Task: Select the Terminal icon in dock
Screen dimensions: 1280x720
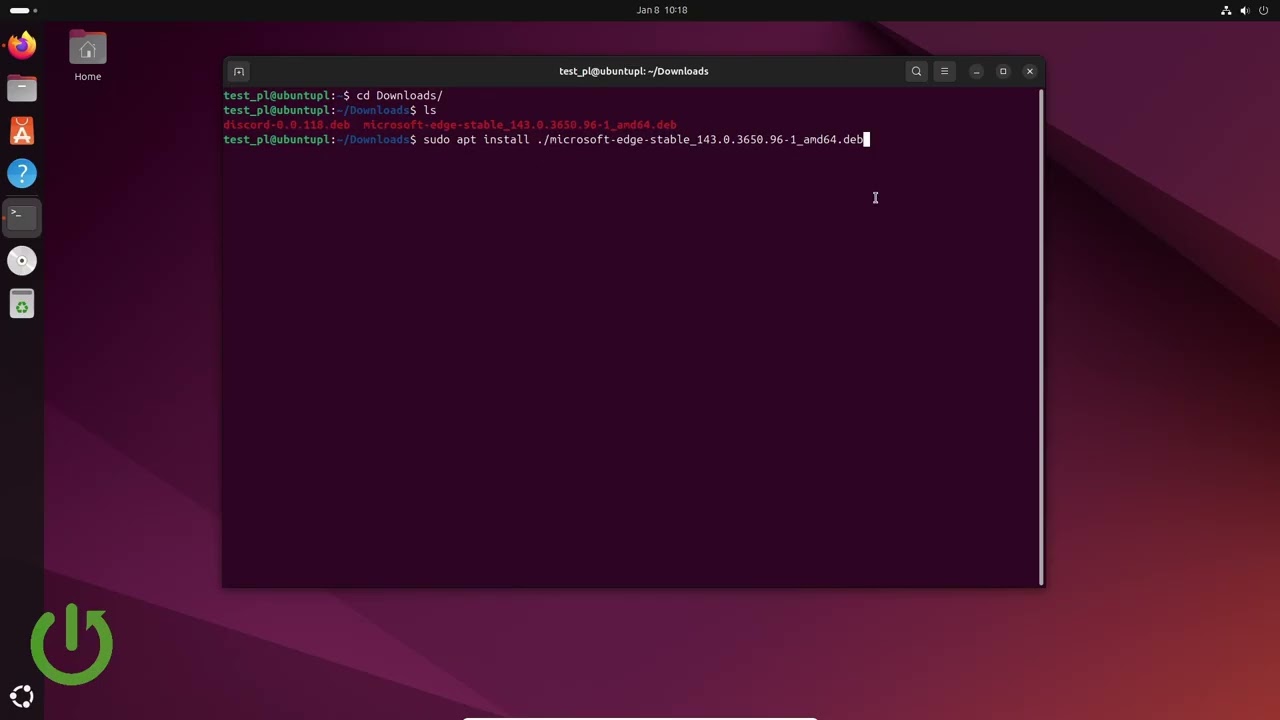Action: [x=22, y=217]
